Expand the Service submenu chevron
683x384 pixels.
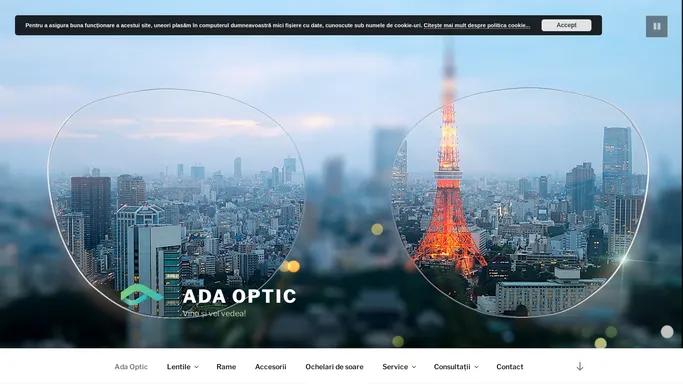pyautogui.click(x=414, y=367)
